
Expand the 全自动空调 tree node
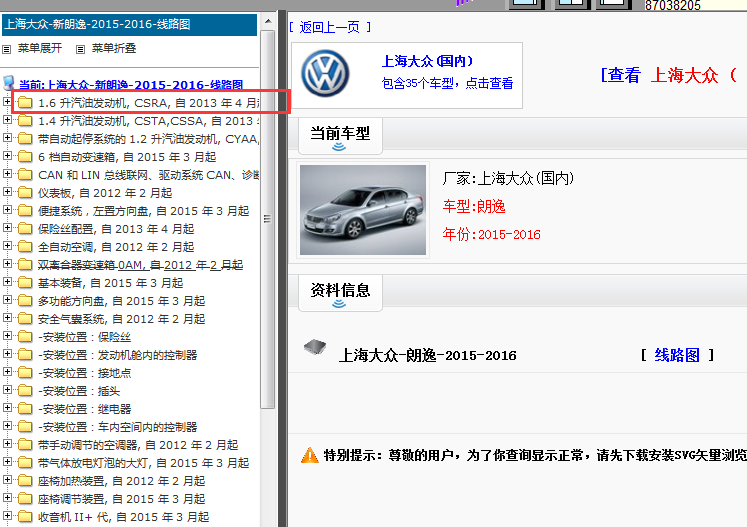coord(7,246)
